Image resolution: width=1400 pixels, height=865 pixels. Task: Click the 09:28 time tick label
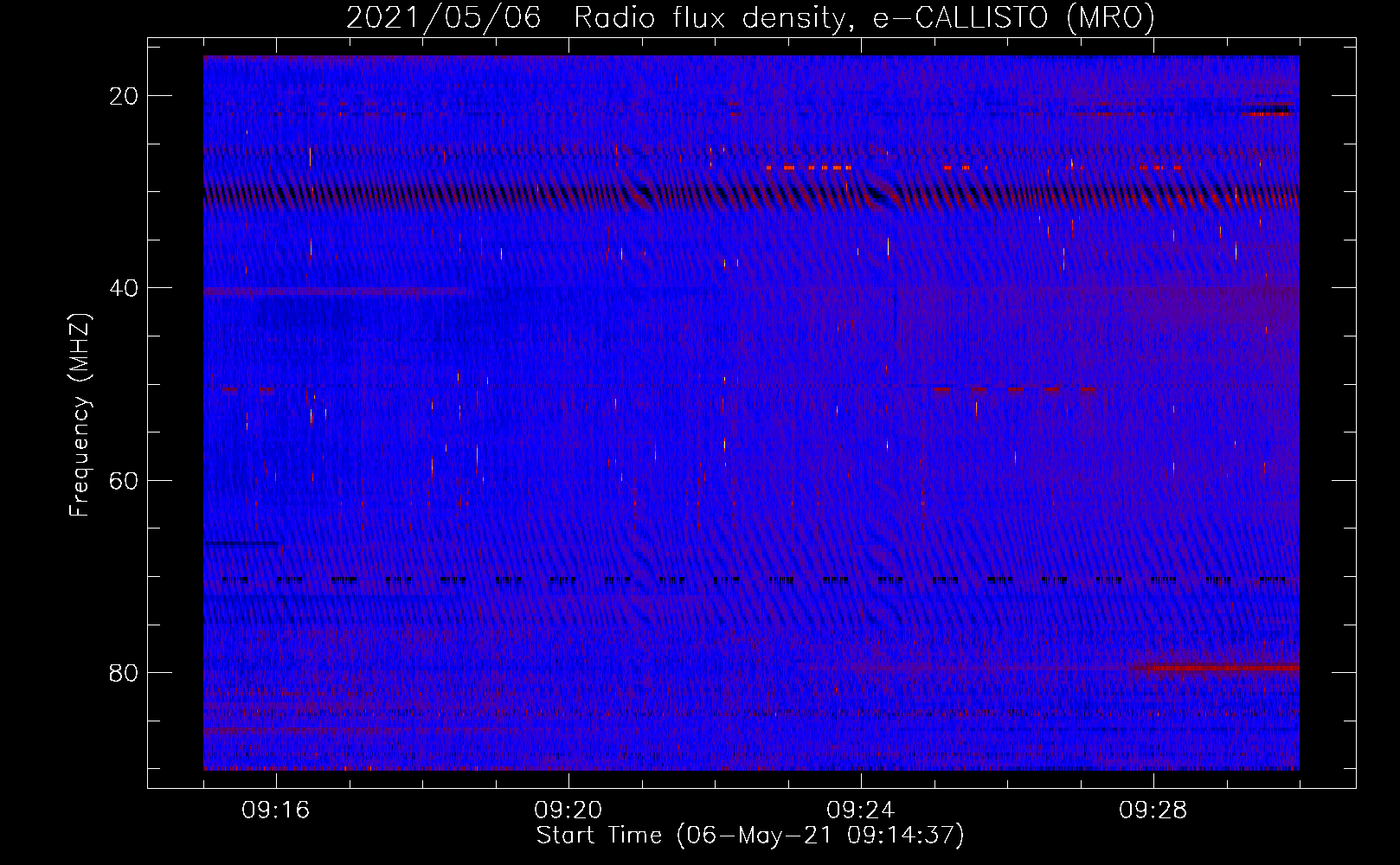[x=1153, y=811]
